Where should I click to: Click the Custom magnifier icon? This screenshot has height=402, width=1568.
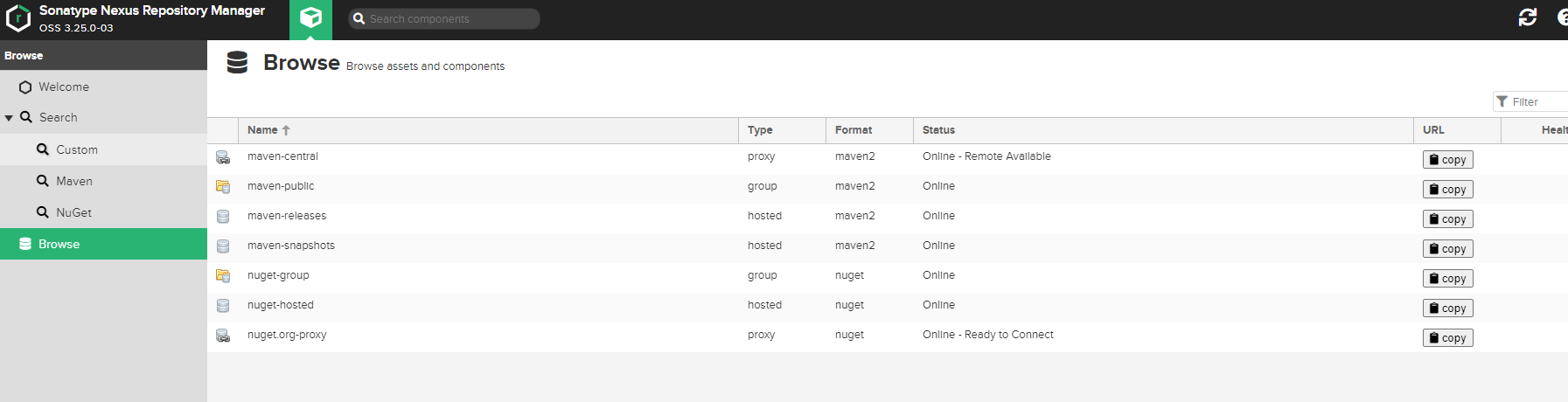[42, 149]
